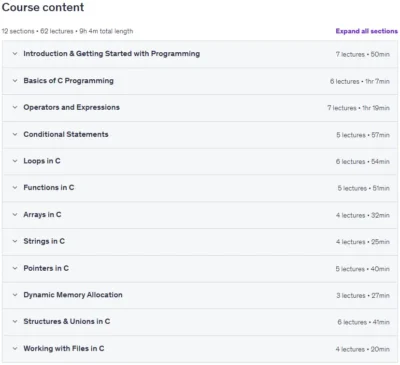The image size is (400, 365).
Task: Click chevron icon next to Functions in C
Action: 15,188
